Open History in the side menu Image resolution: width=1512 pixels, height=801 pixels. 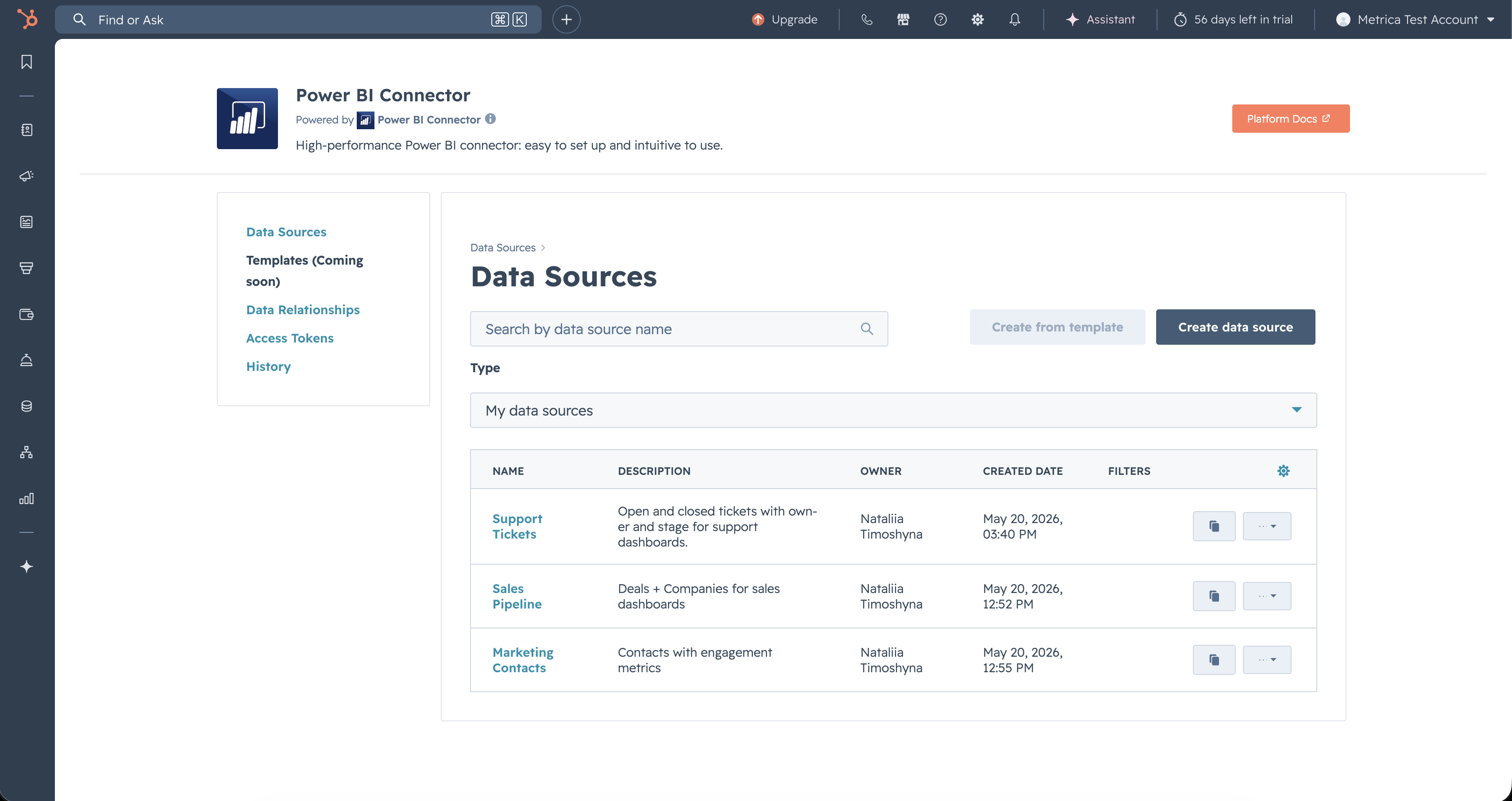(268, 366)
